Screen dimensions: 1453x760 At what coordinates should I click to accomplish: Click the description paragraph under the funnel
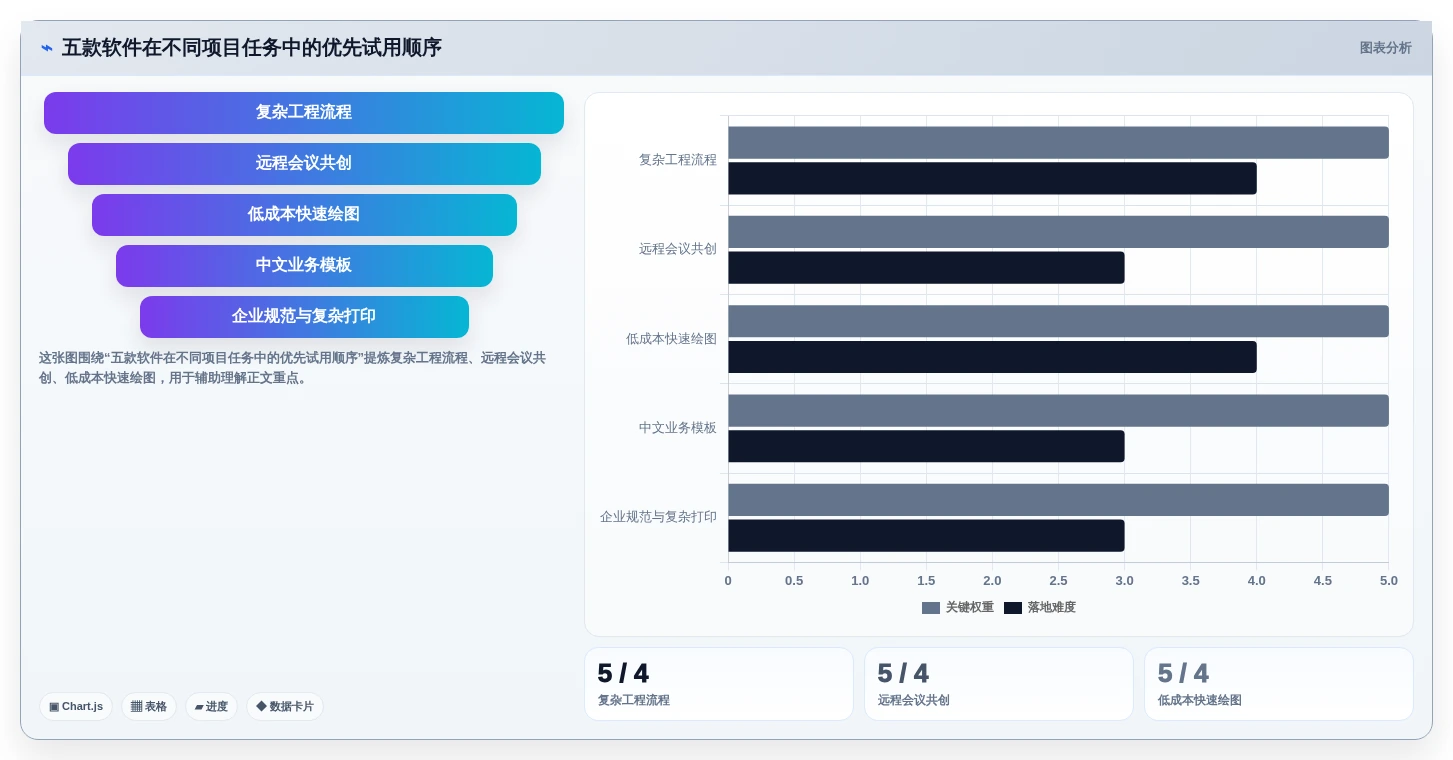point(292,368)
